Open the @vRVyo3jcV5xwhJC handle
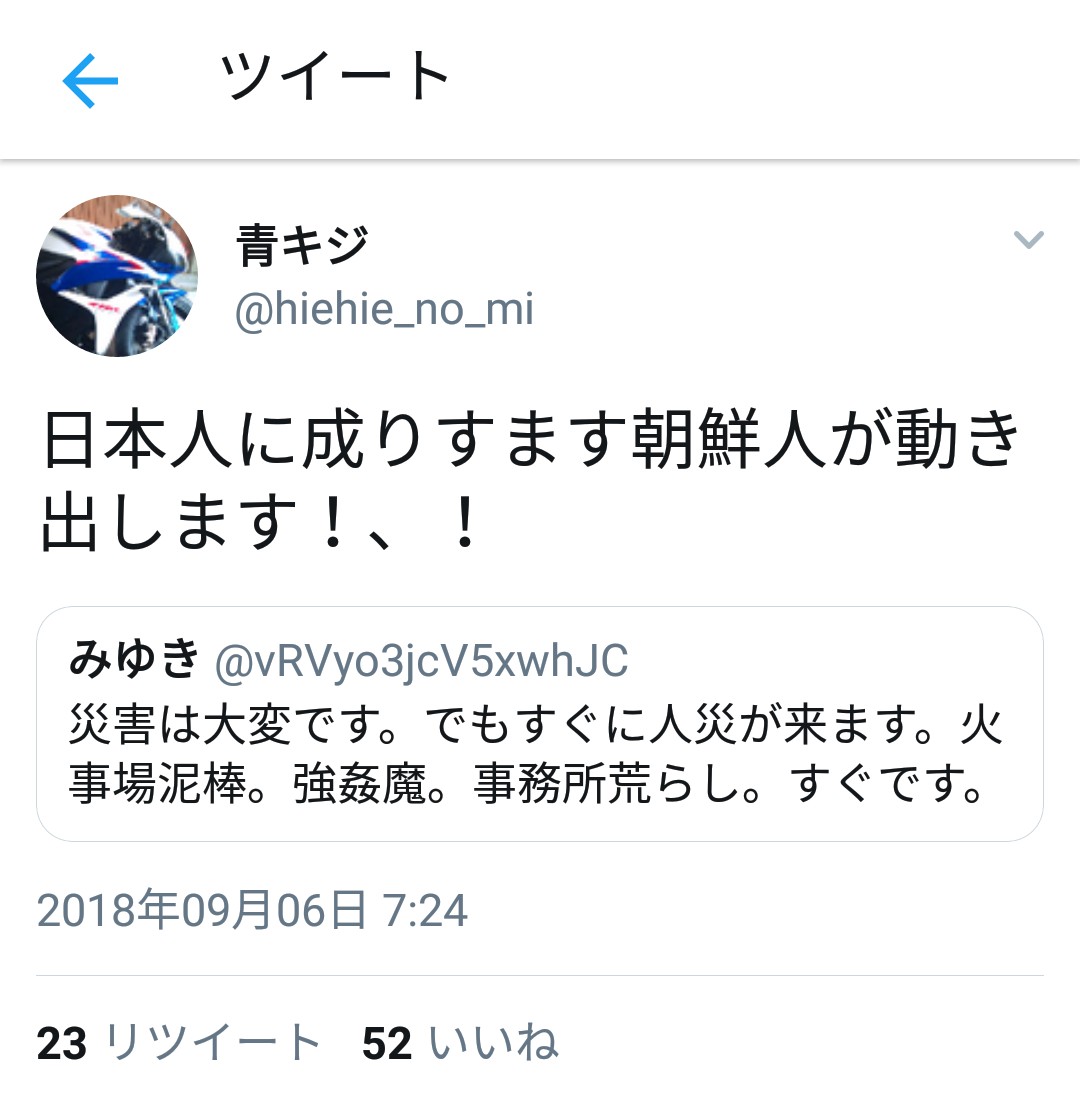Screen dimensions: 1080x1105 [x=421, y=662]
